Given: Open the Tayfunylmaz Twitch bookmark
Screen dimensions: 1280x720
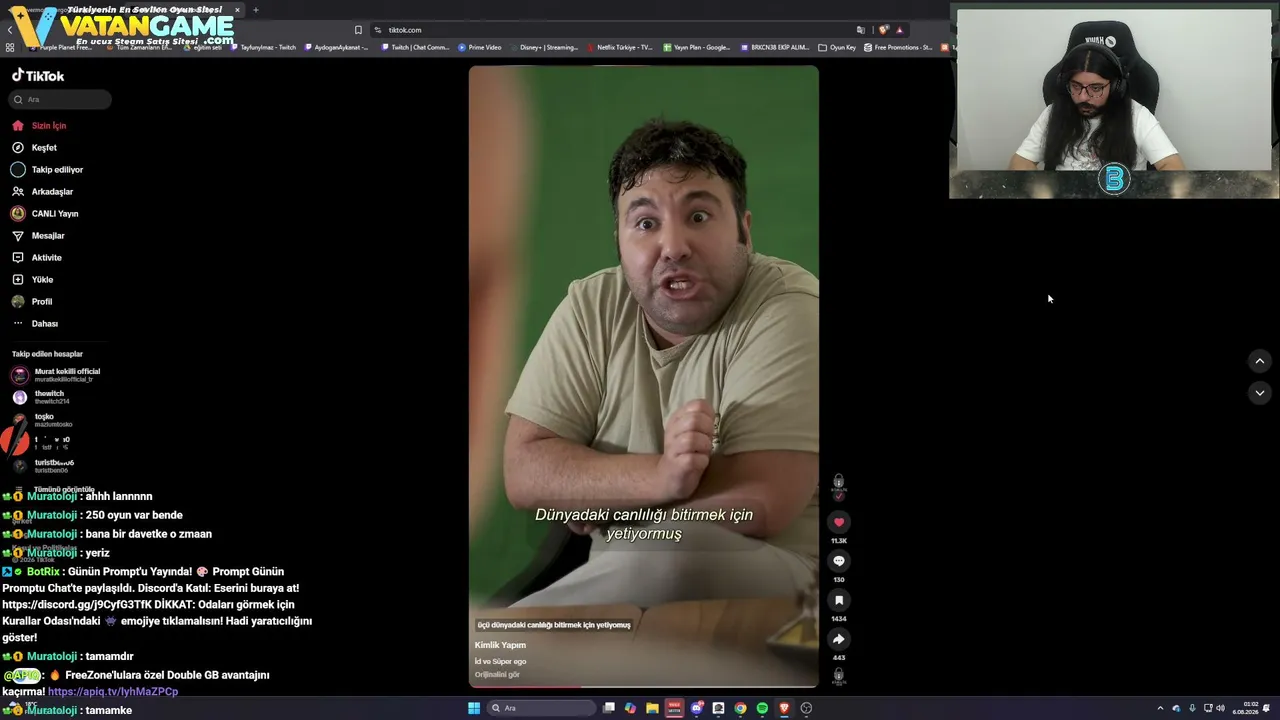Looking at the screenshot, I should pyautogui.click(x=263, y=47).
